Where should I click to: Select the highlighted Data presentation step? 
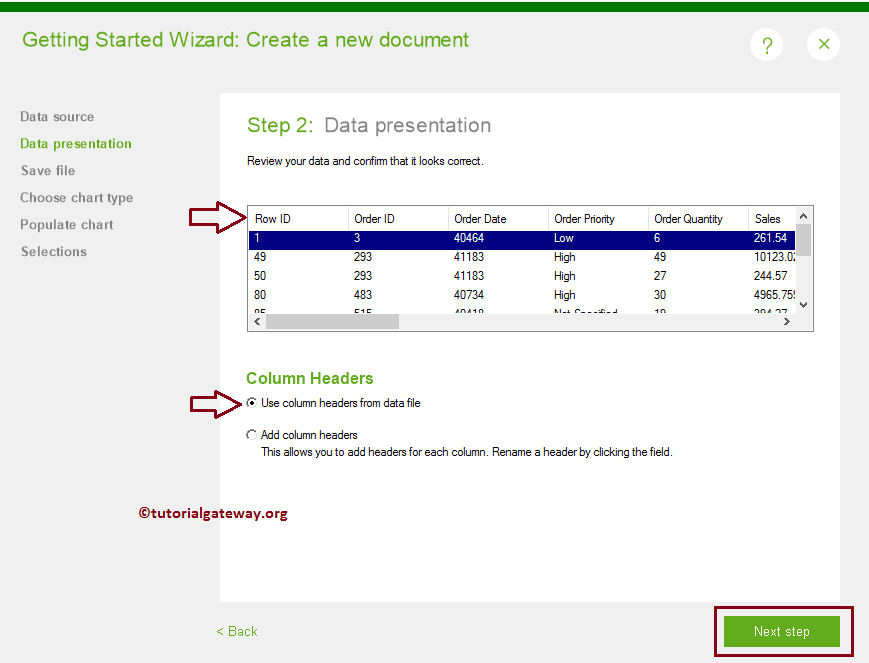click(76, 143)
